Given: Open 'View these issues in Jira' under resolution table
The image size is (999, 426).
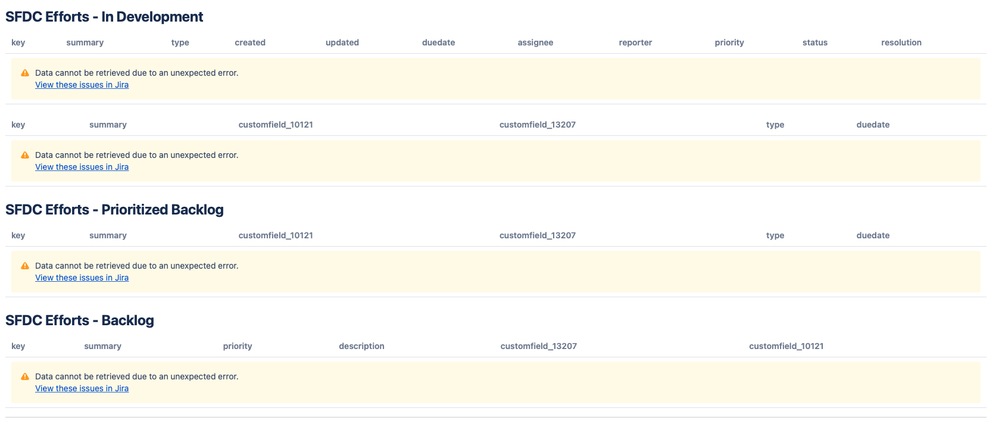Looking at the screenshot, I should [82, 85].
